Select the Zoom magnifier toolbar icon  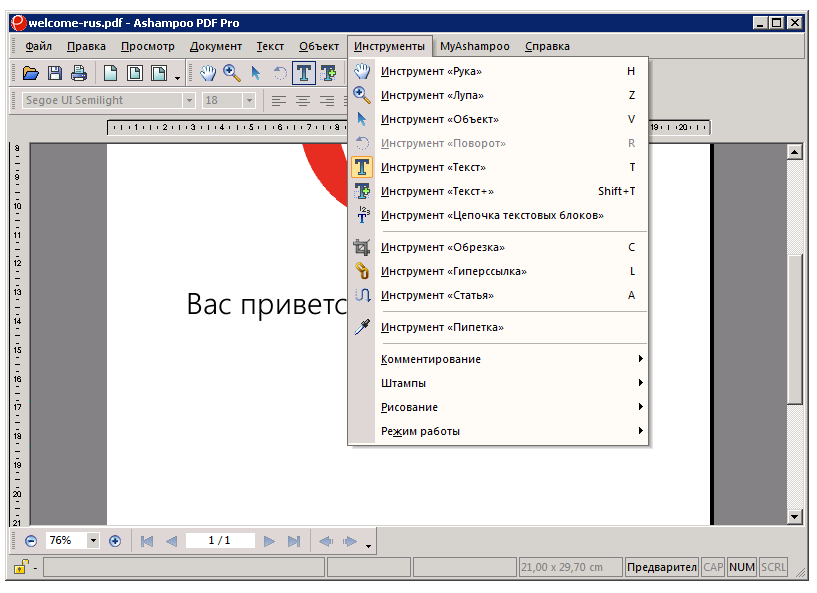click(232, 73)
